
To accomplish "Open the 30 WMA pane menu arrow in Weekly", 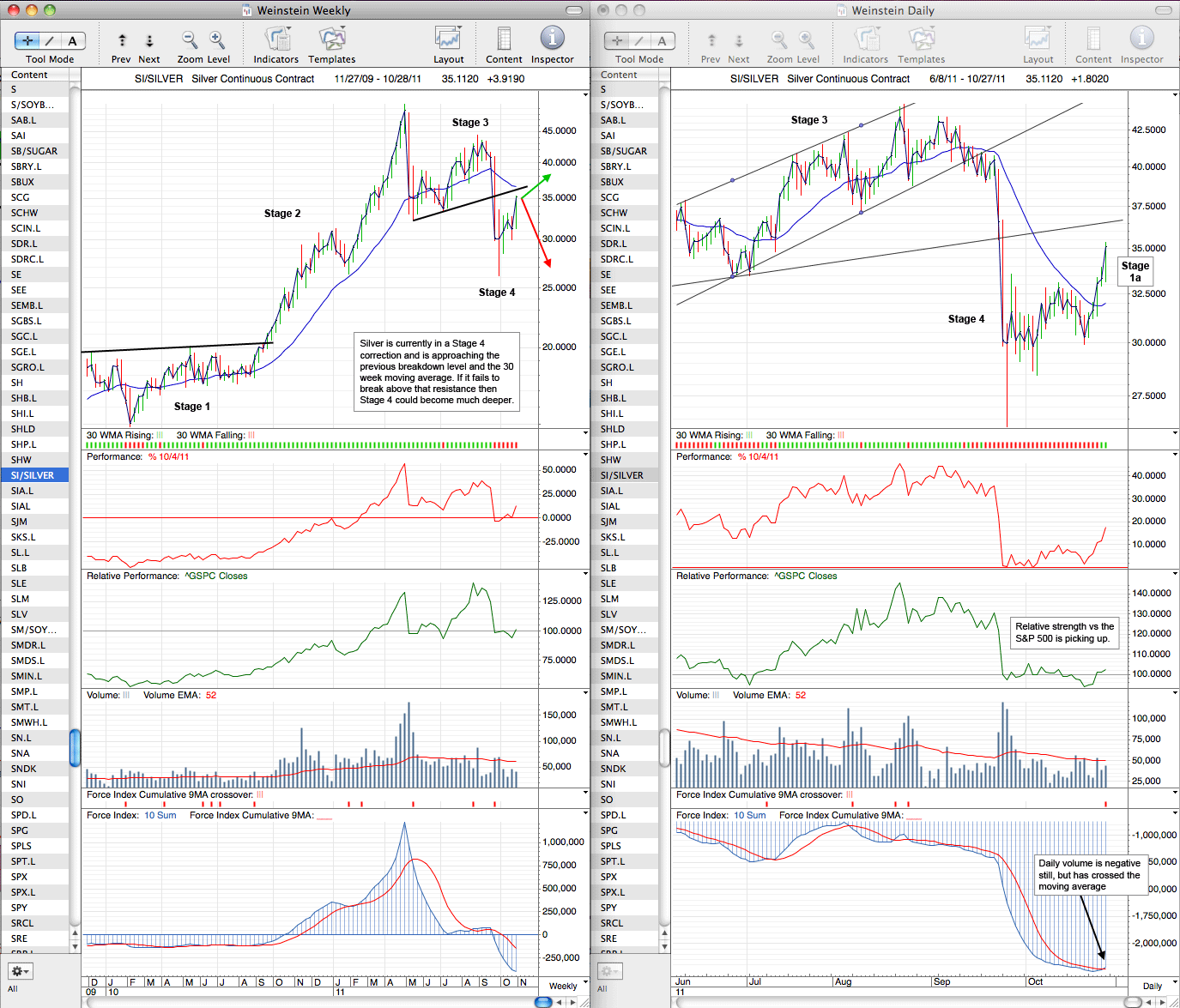I will click(x=585, y=432).
